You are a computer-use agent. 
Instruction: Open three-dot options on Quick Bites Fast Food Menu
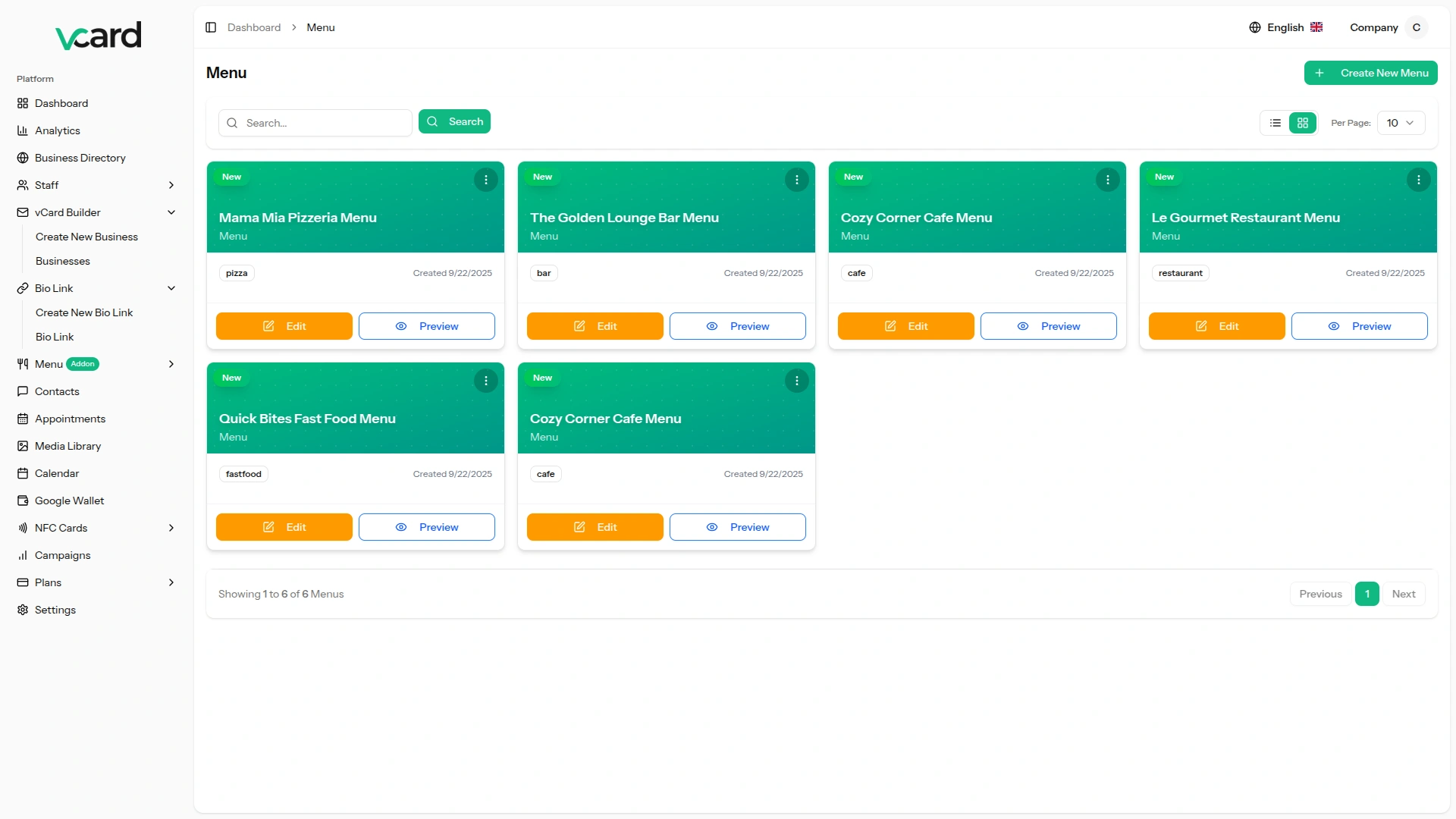[486, 381]
